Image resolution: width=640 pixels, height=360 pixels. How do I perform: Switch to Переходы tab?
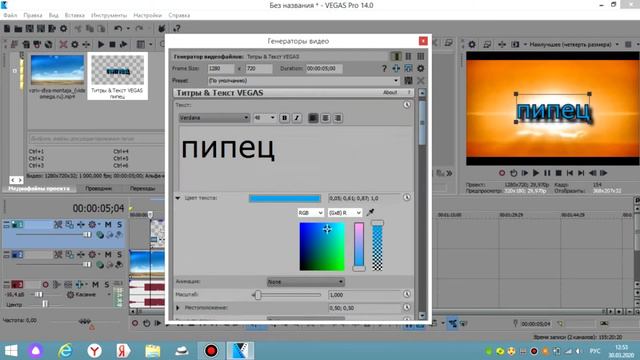[142, 189]
